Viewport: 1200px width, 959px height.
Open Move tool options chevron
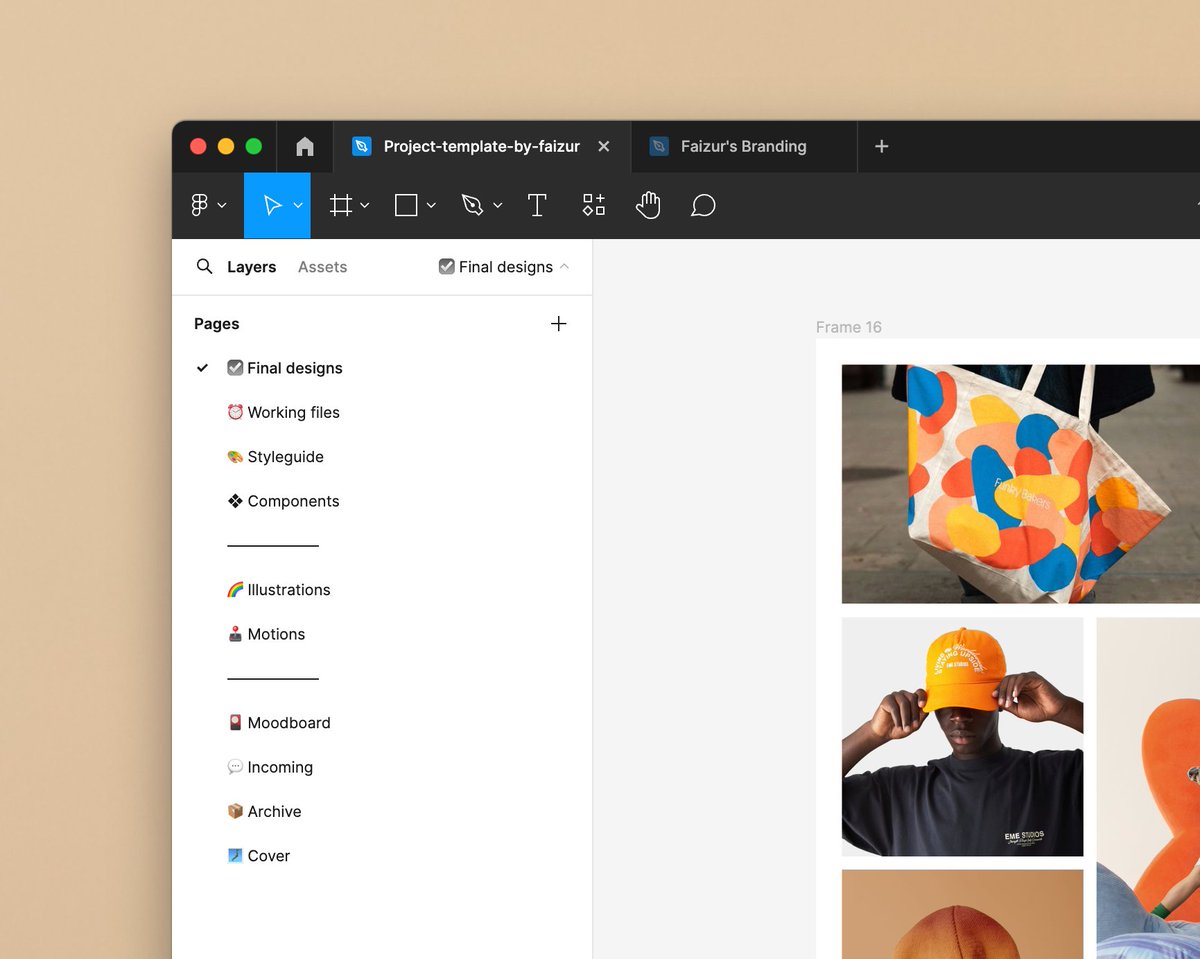(297, 205)
